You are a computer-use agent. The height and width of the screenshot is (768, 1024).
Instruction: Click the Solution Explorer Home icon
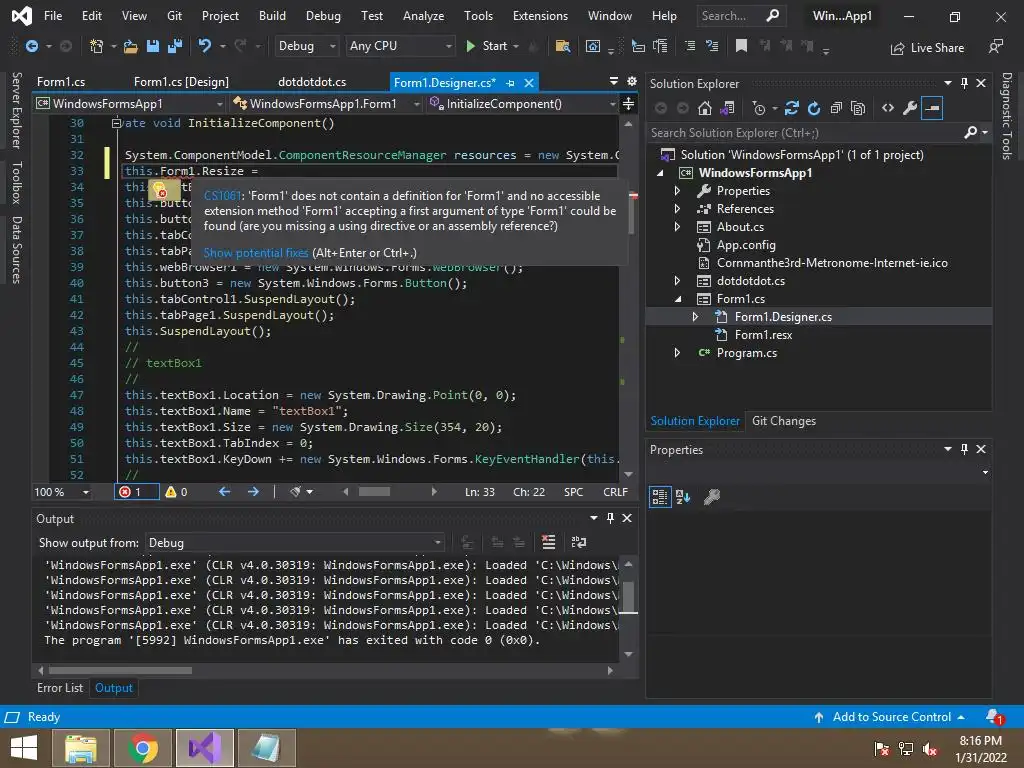coord(705,108)
